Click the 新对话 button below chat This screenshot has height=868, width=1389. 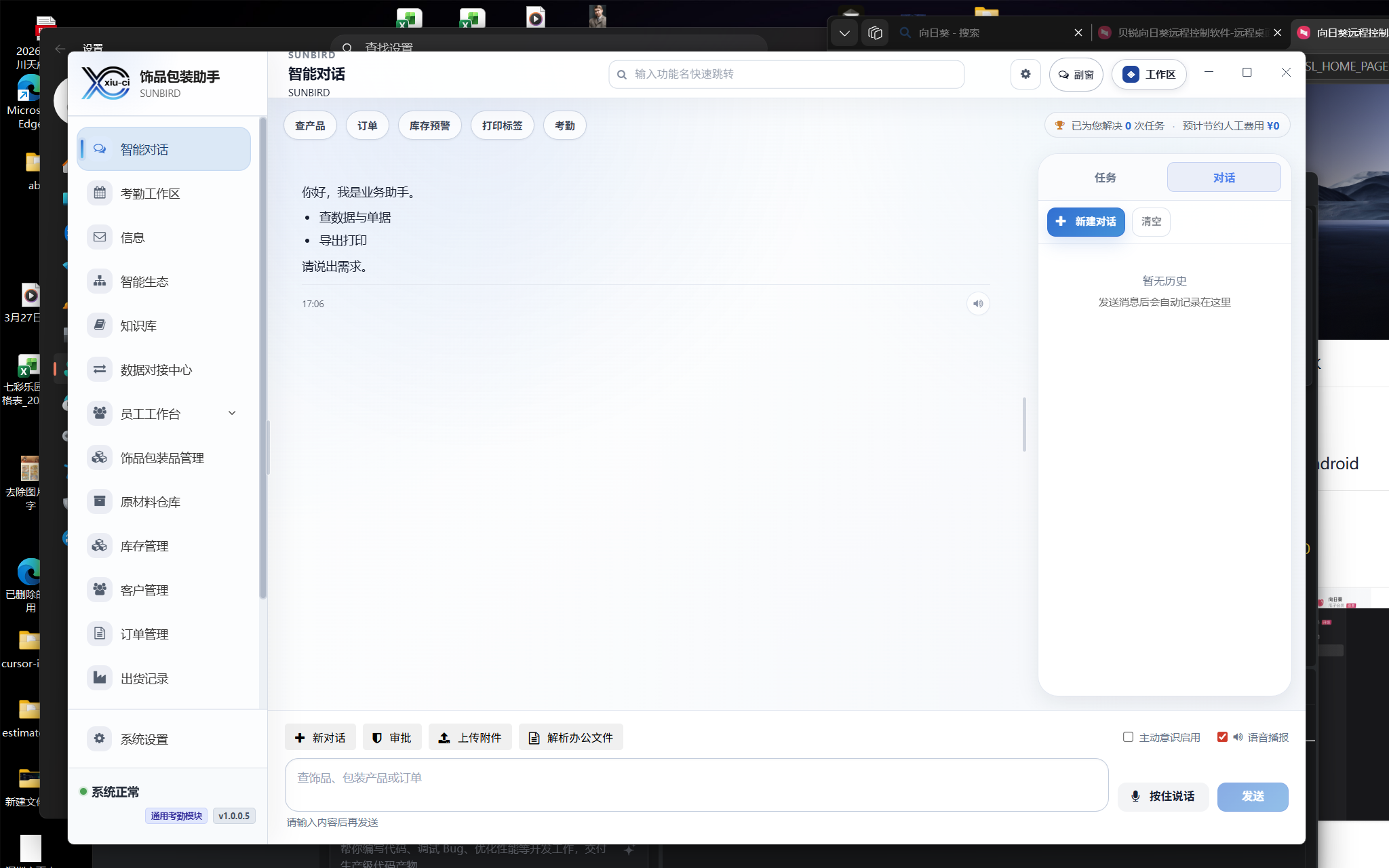(x=320, y=737)
